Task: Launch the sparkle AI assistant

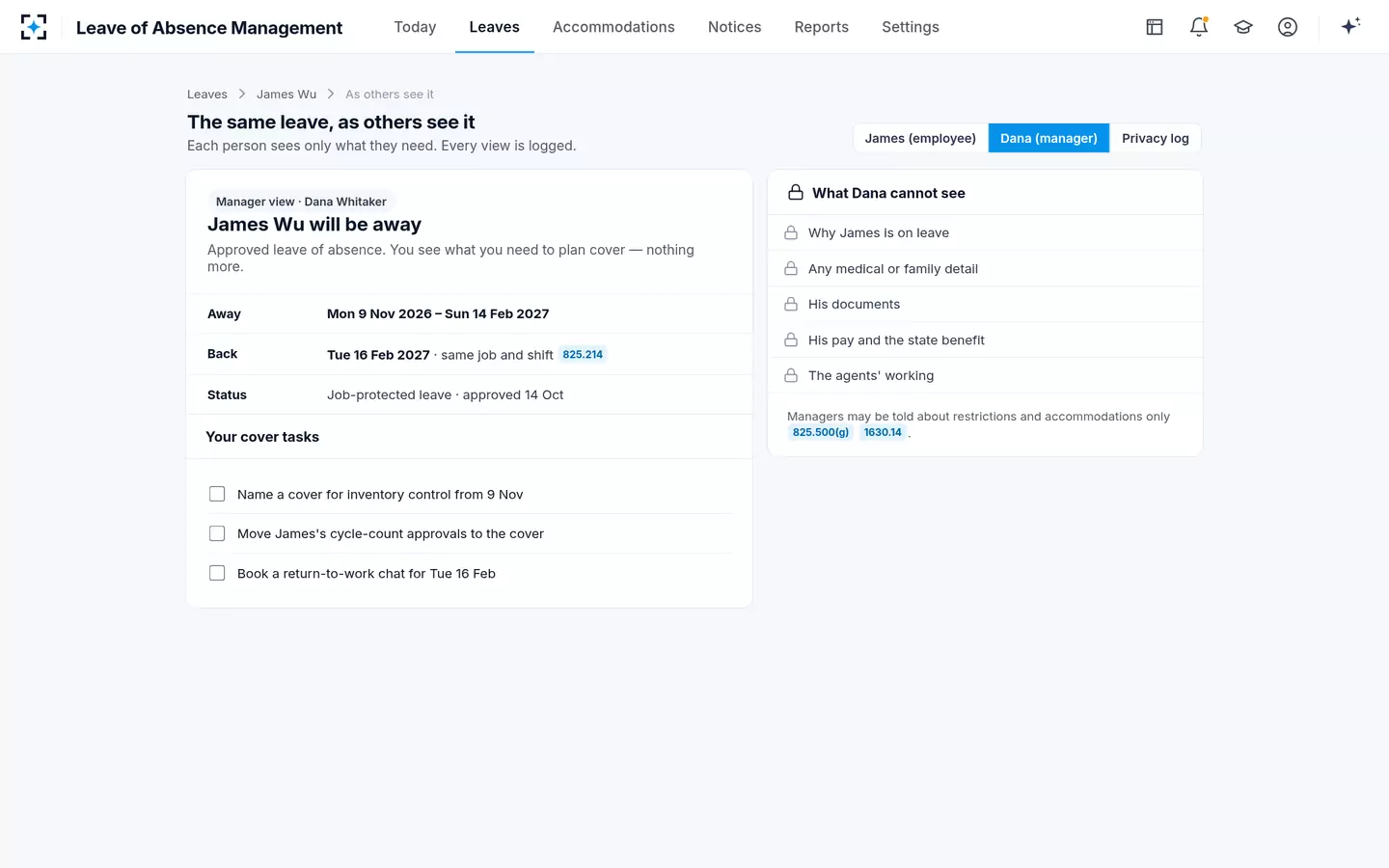Action: 1350,26
